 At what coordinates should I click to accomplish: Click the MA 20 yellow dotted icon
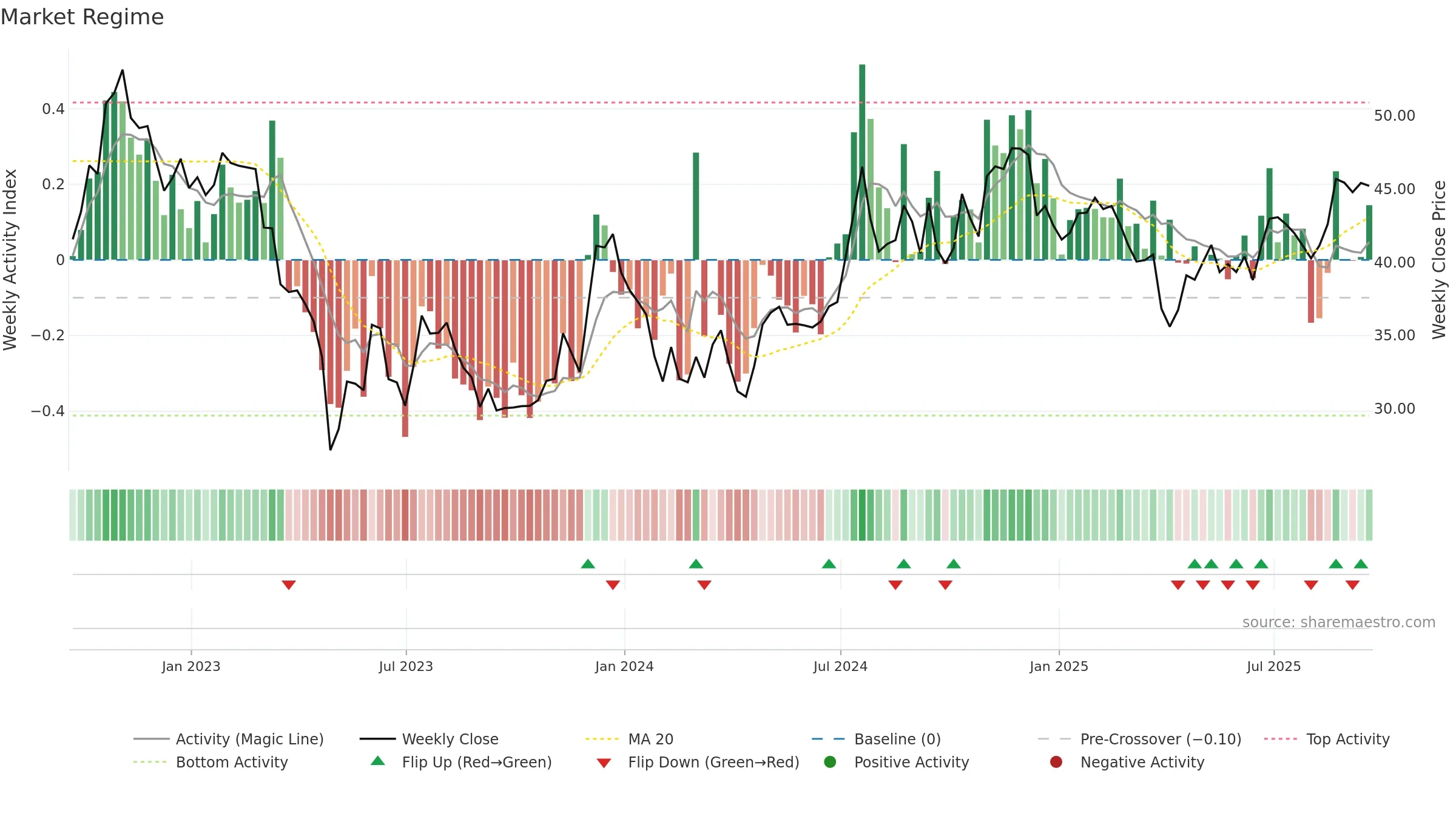[x=602, y=739]
